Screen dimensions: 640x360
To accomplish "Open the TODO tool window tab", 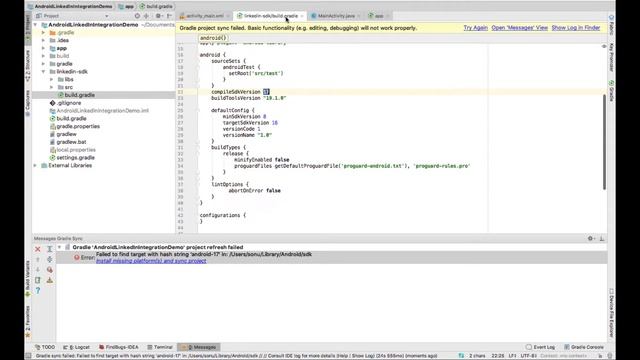I will pos(45,347).
